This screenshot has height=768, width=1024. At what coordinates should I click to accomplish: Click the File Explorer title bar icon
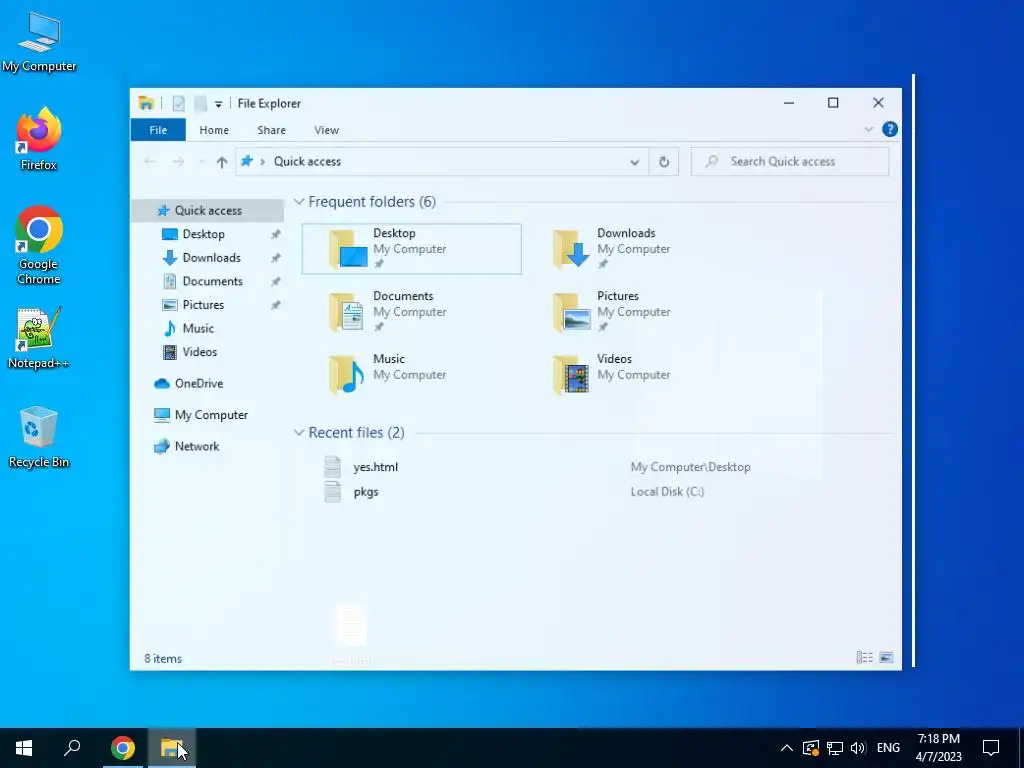[x=146, y=103]
